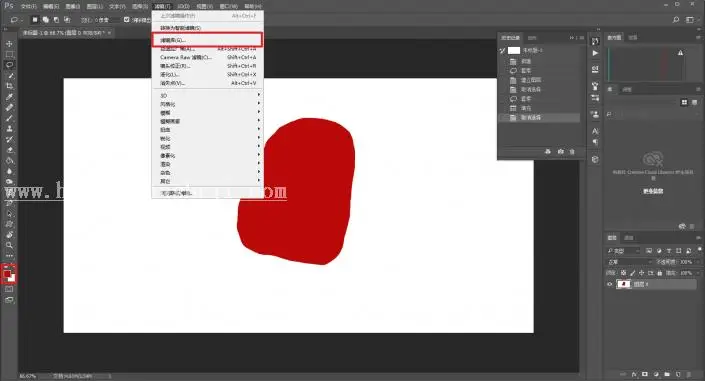Open the layer filter type dropdown
The image size is (705, 381).
coord(623,251)
